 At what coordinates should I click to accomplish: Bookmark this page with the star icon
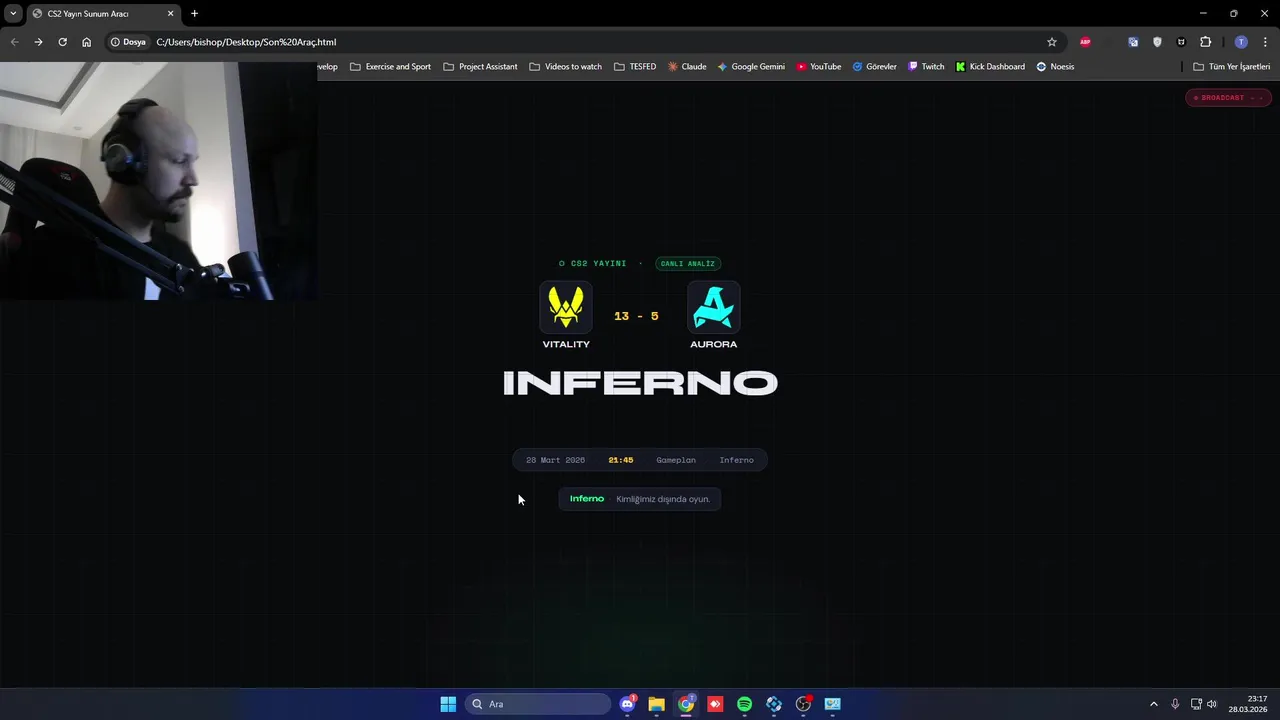pos(1052,42)
